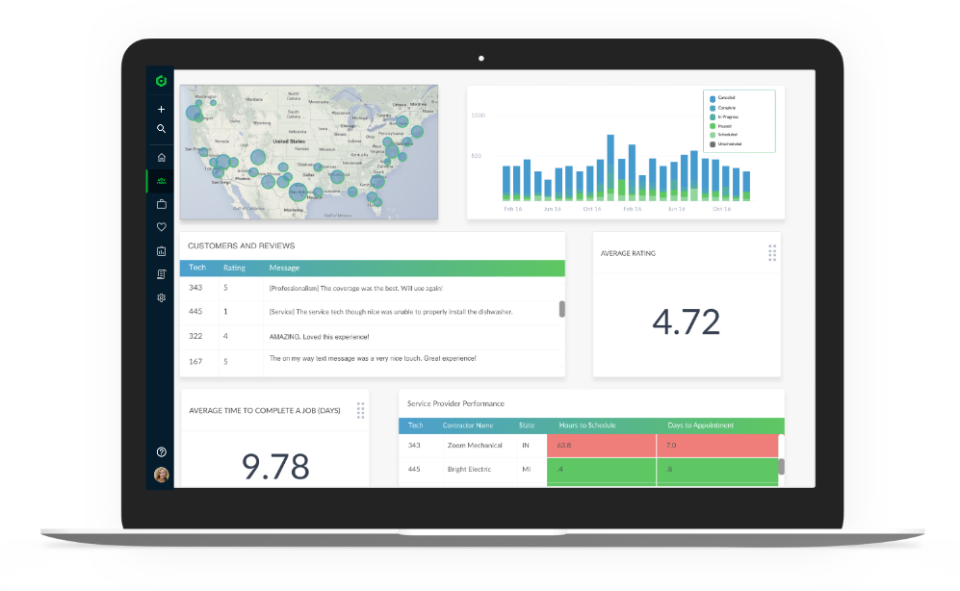This screenshot has width=960, height=591.
Task: Open options for the Average Rating widget
Action: [772, 253]
